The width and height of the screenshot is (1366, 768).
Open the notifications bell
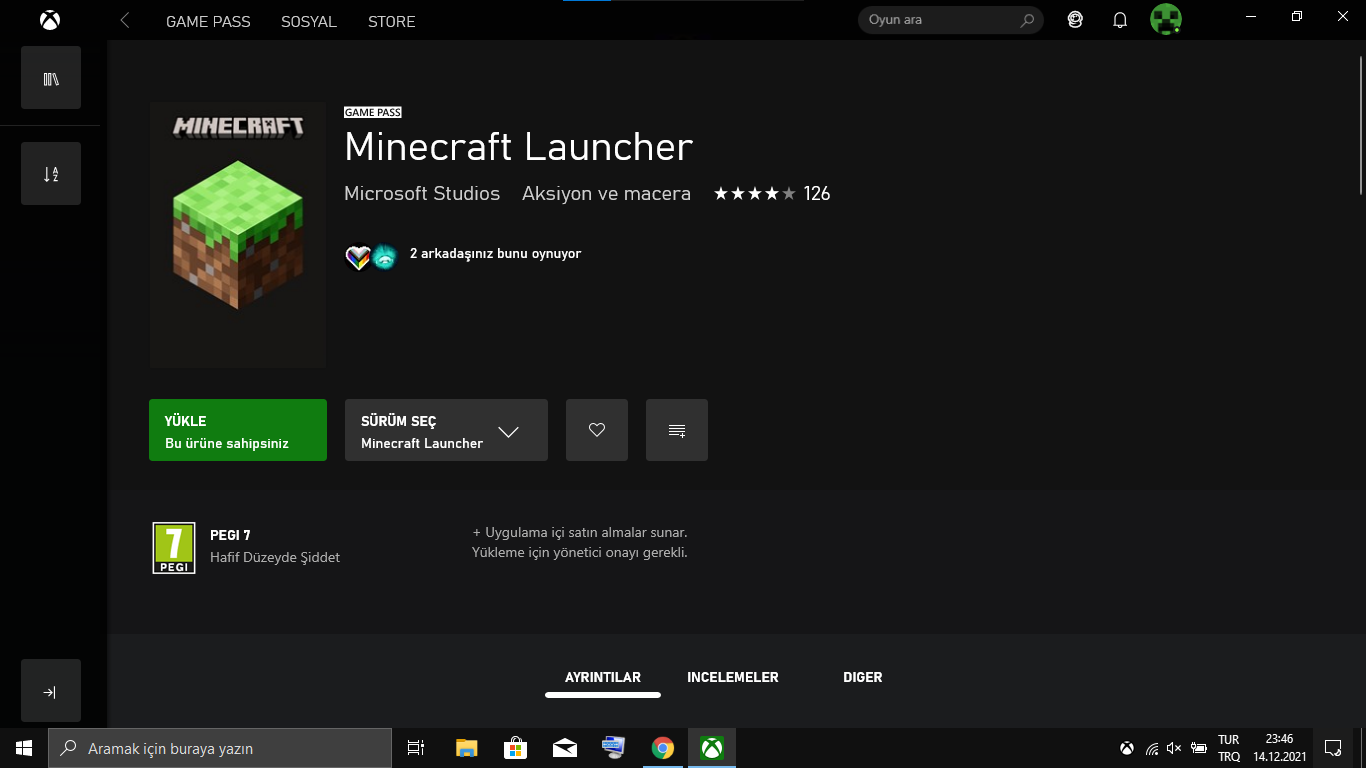point(1120,20)
